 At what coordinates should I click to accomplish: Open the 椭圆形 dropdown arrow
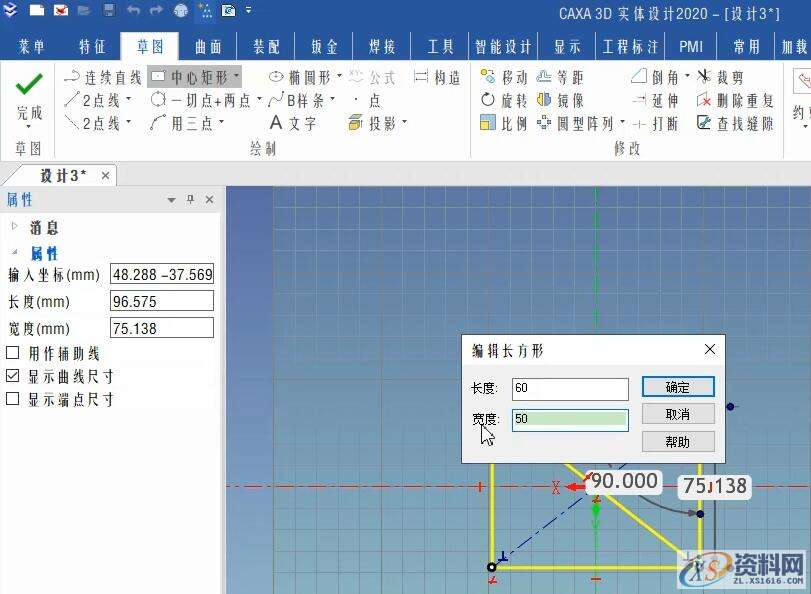click(339, 75)
